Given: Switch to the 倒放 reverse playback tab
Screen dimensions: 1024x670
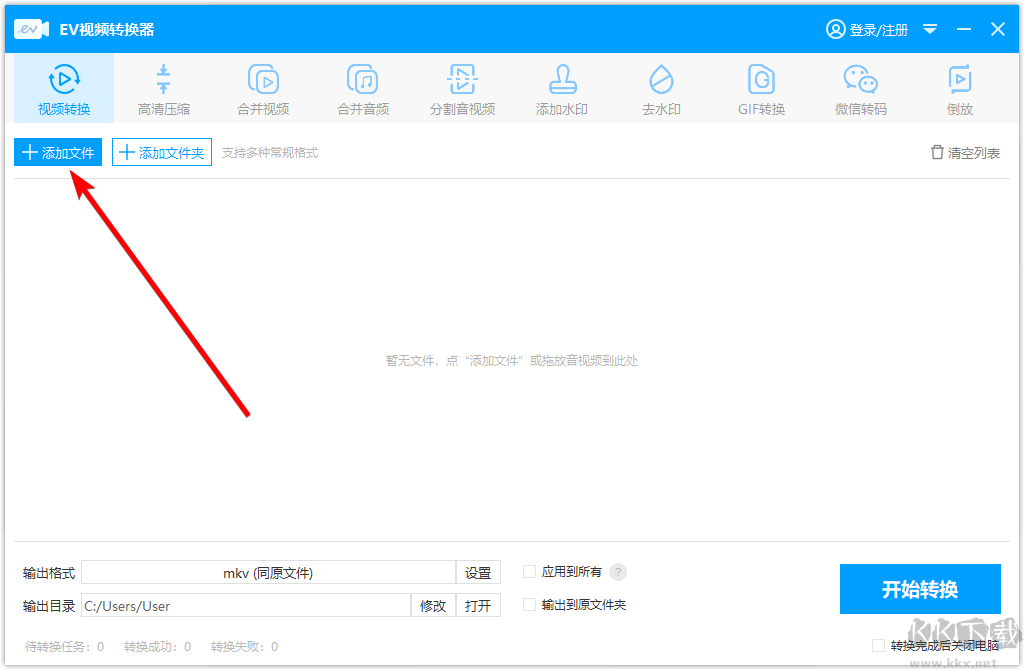Looking at the screenshot, I should coord(959,88).
